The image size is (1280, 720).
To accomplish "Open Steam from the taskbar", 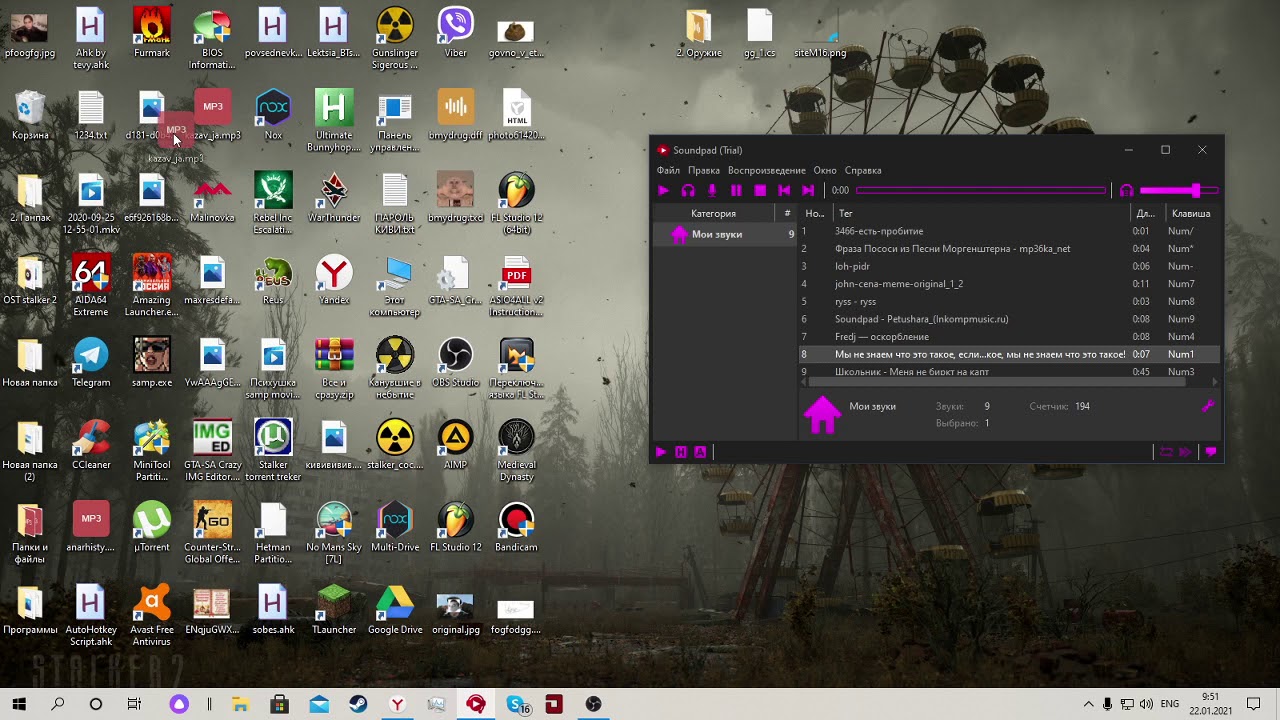I will pos(357,704).
